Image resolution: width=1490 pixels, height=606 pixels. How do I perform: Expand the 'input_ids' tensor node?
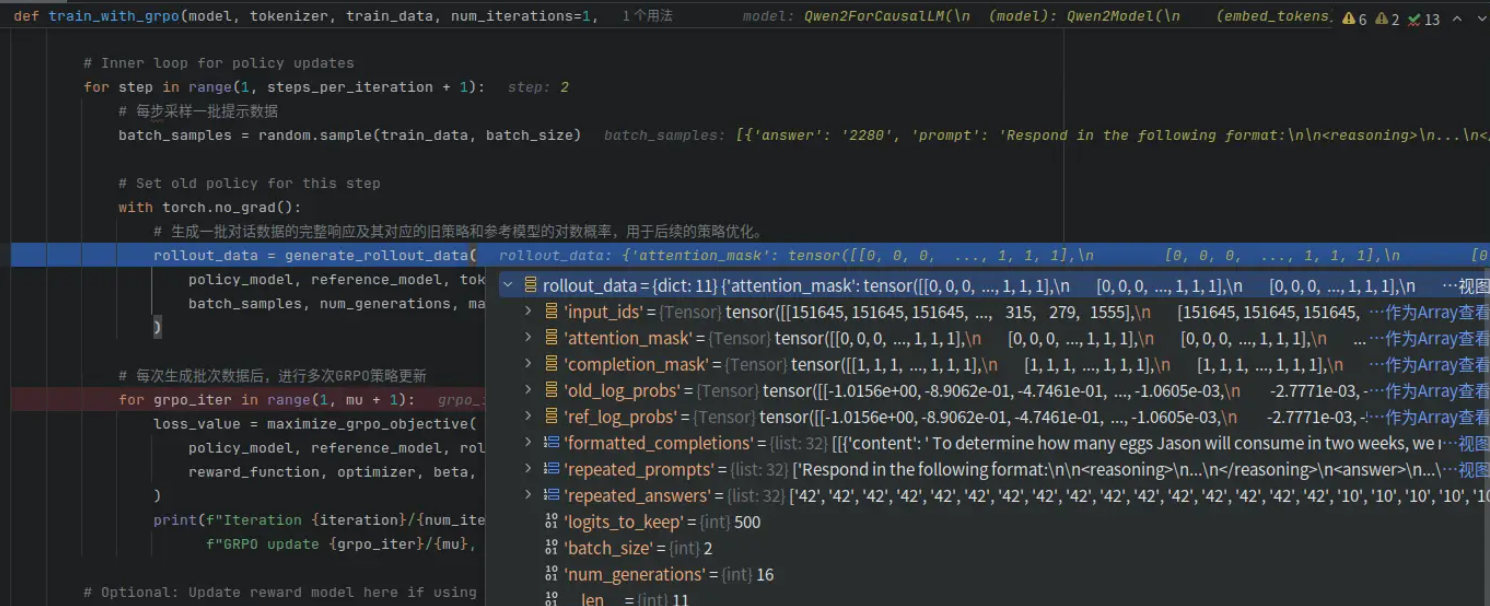point(528,311)
